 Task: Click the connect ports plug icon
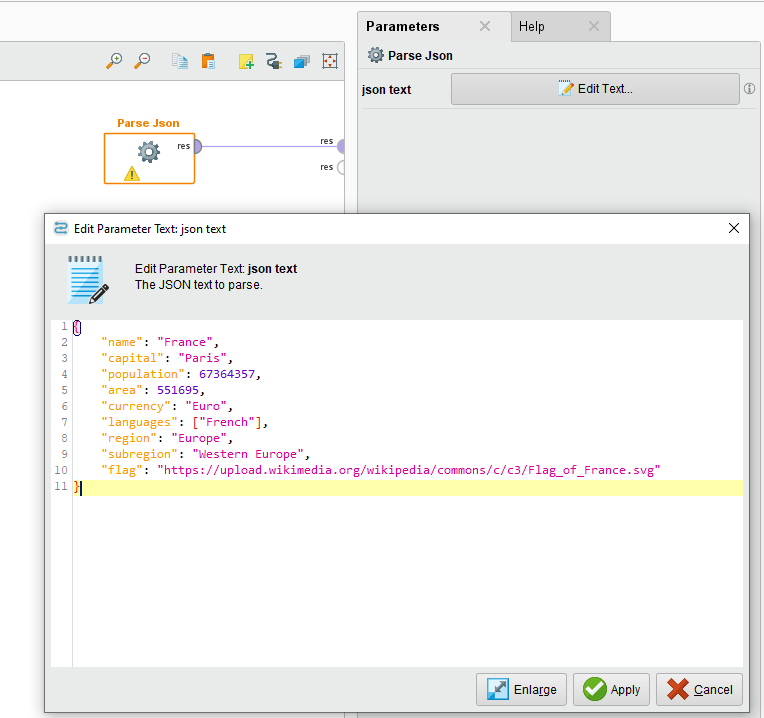tap(273, 62)
